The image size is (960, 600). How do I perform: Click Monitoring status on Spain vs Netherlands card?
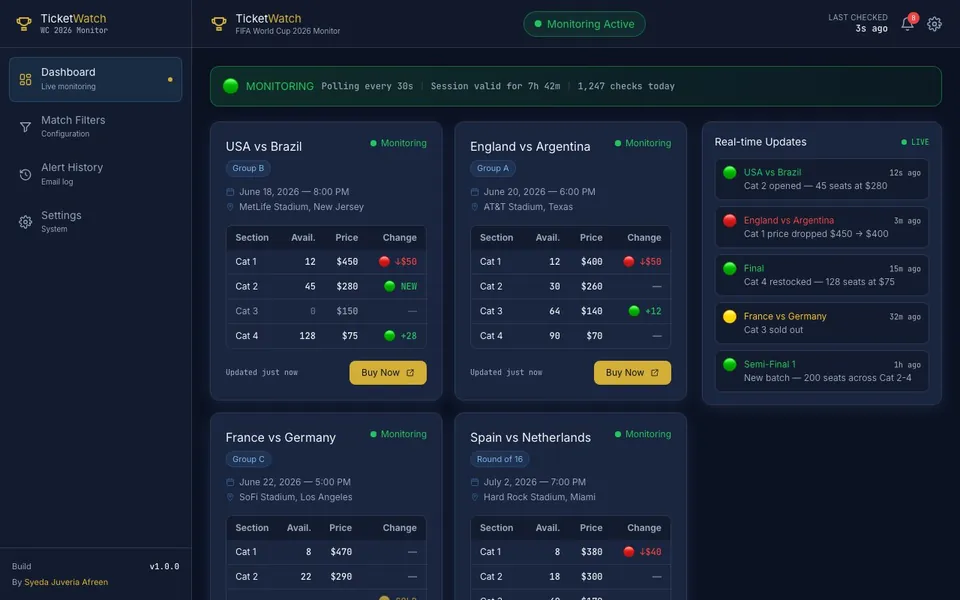click(x=643, y=434)
